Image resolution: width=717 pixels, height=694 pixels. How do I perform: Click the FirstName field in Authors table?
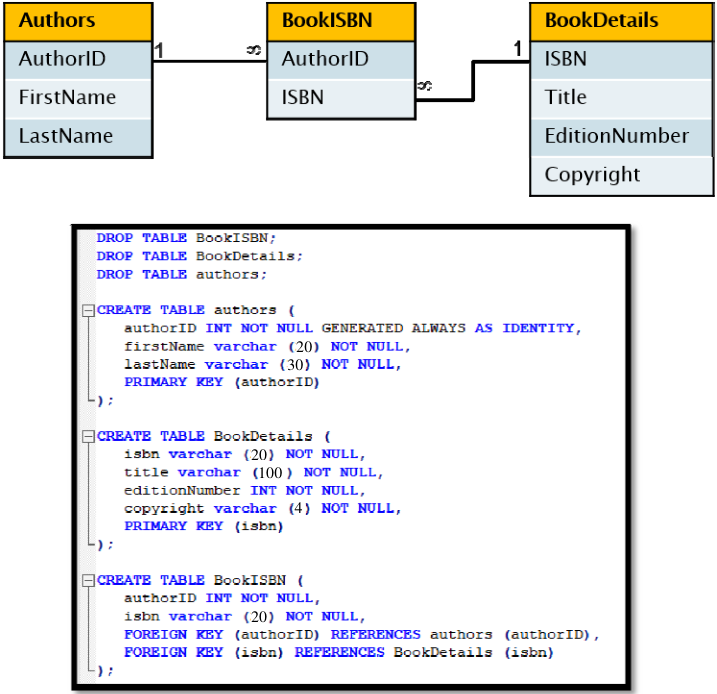(78, 98)
